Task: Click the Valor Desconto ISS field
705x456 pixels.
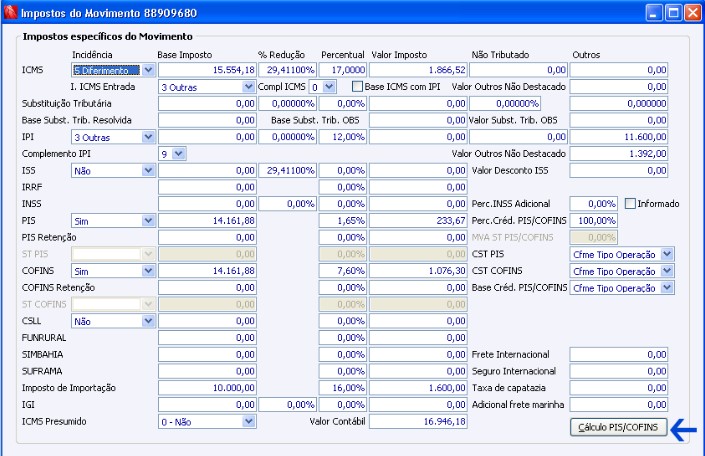Action: point(619,170)
